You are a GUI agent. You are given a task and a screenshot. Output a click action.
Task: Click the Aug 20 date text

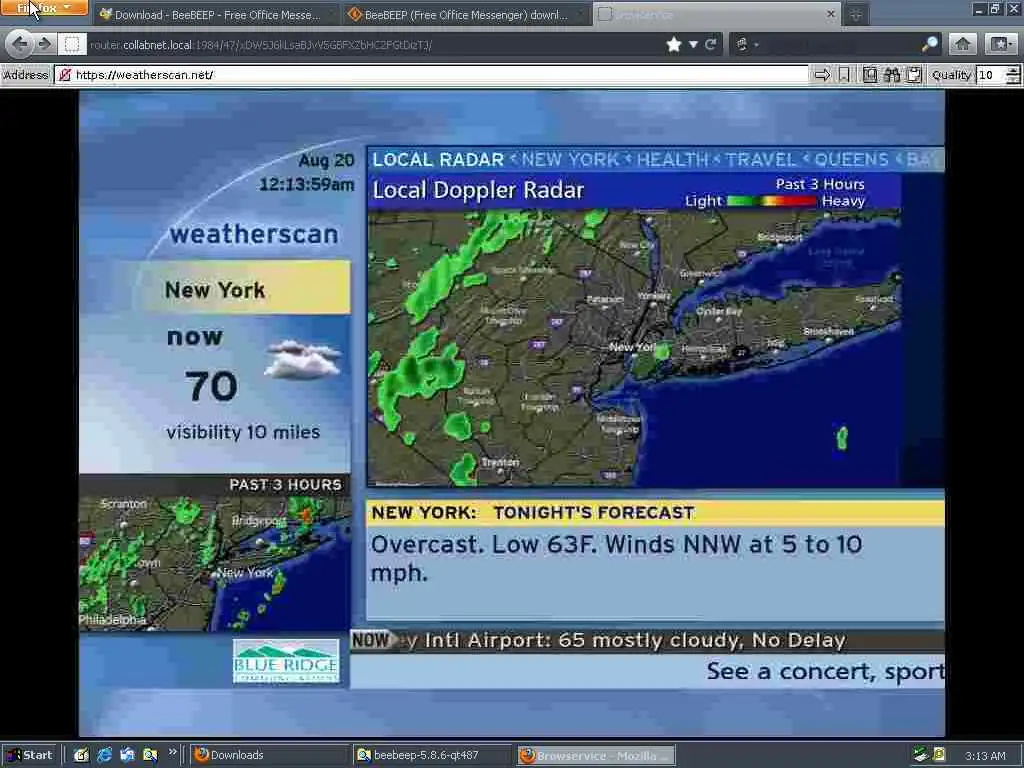(x=326, y=161)
